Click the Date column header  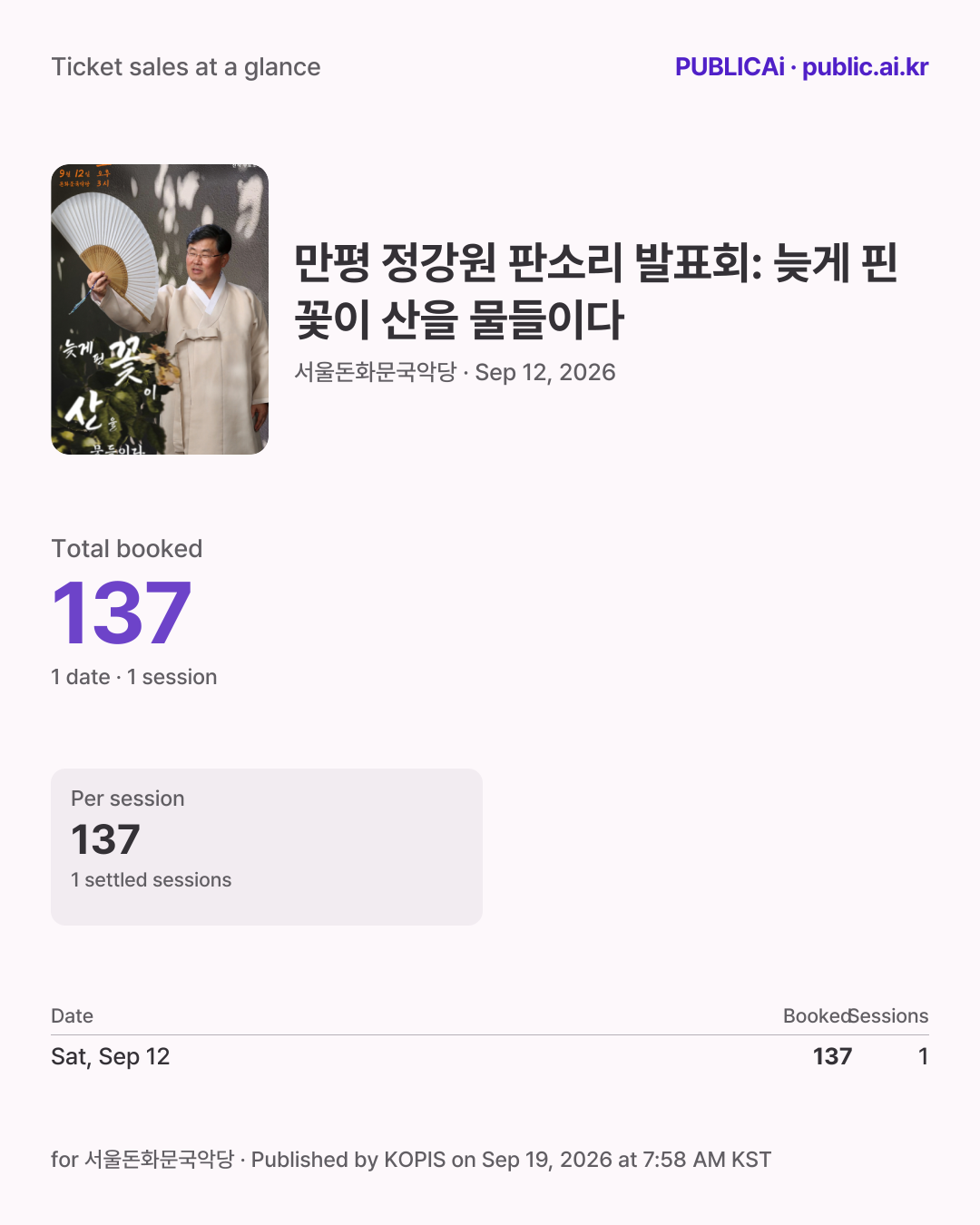pyautogui.click(x=73, y=1016)
